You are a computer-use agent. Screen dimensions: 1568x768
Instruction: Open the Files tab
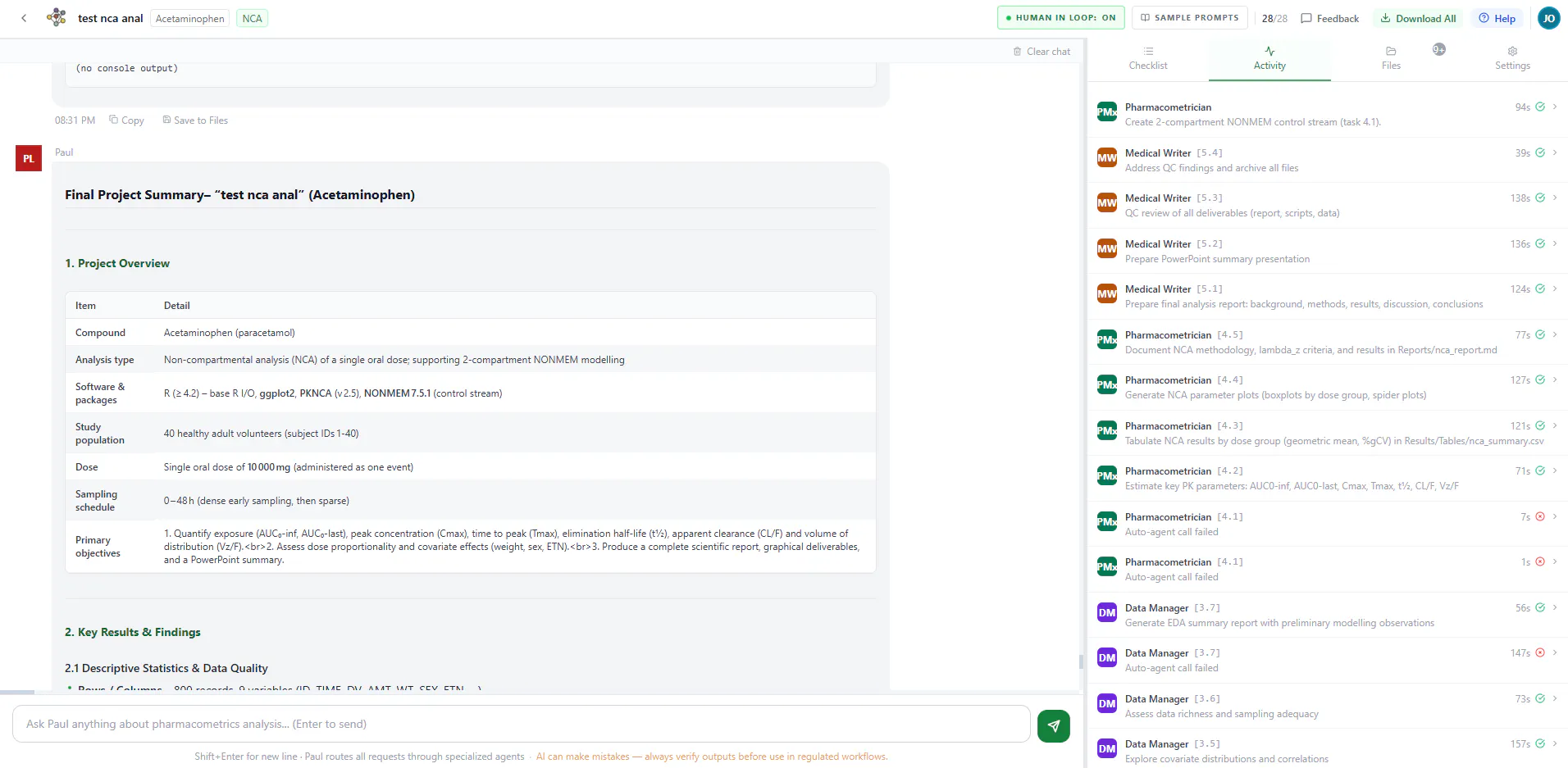click(1391, 59)
